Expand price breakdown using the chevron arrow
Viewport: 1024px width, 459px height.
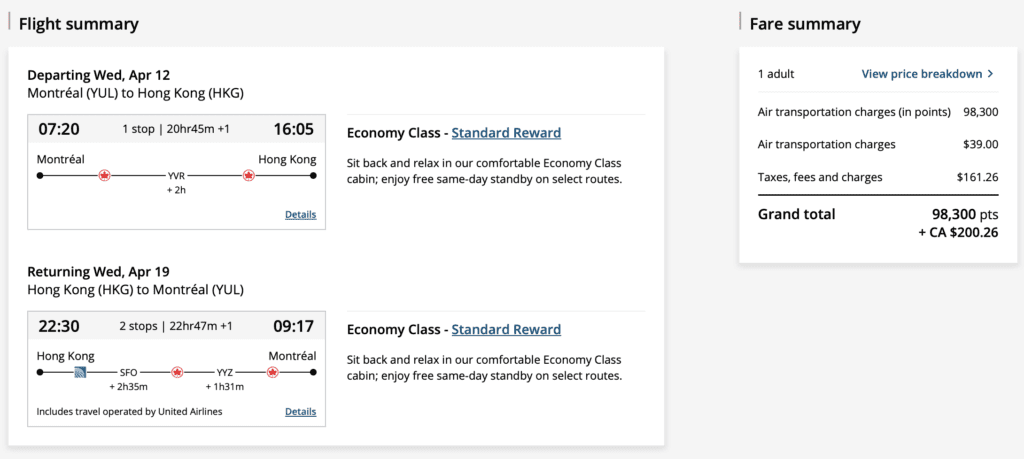pos(991,74)
